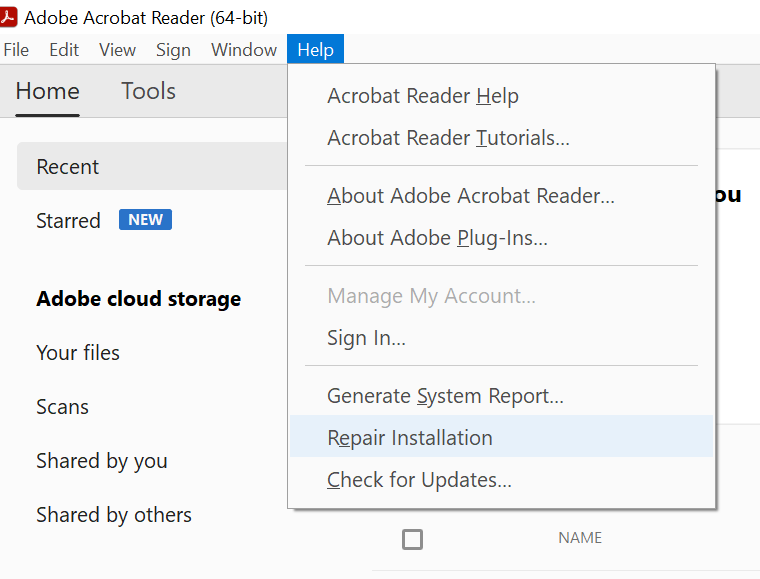Sort the list by NAME column header

580,538
